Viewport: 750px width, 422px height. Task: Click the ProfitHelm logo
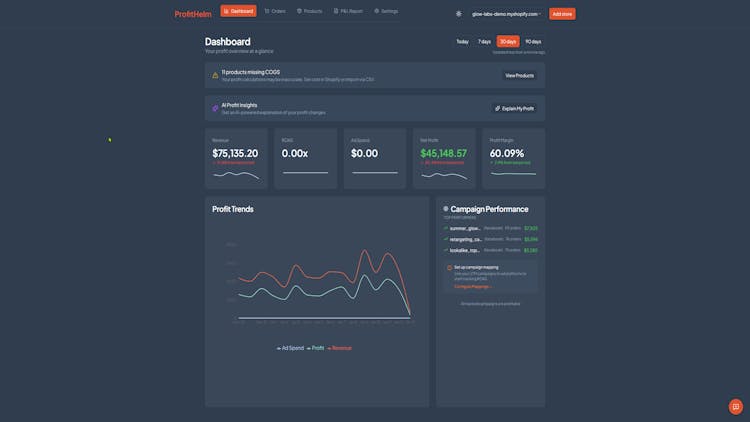pos(193,14)
